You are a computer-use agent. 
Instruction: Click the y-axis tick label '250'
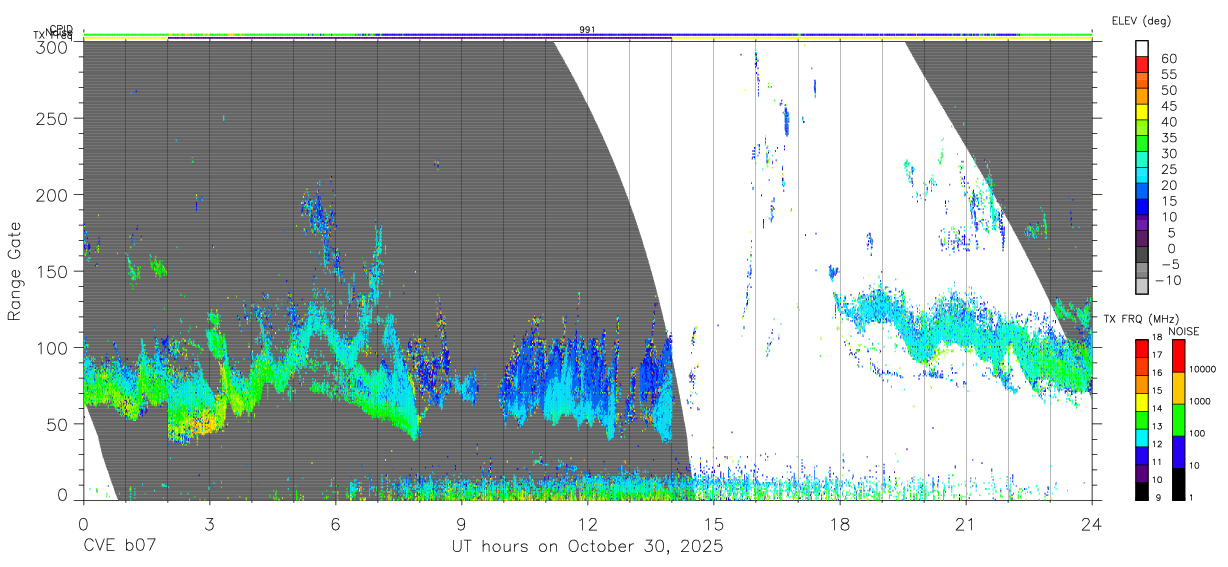point(52,118)
